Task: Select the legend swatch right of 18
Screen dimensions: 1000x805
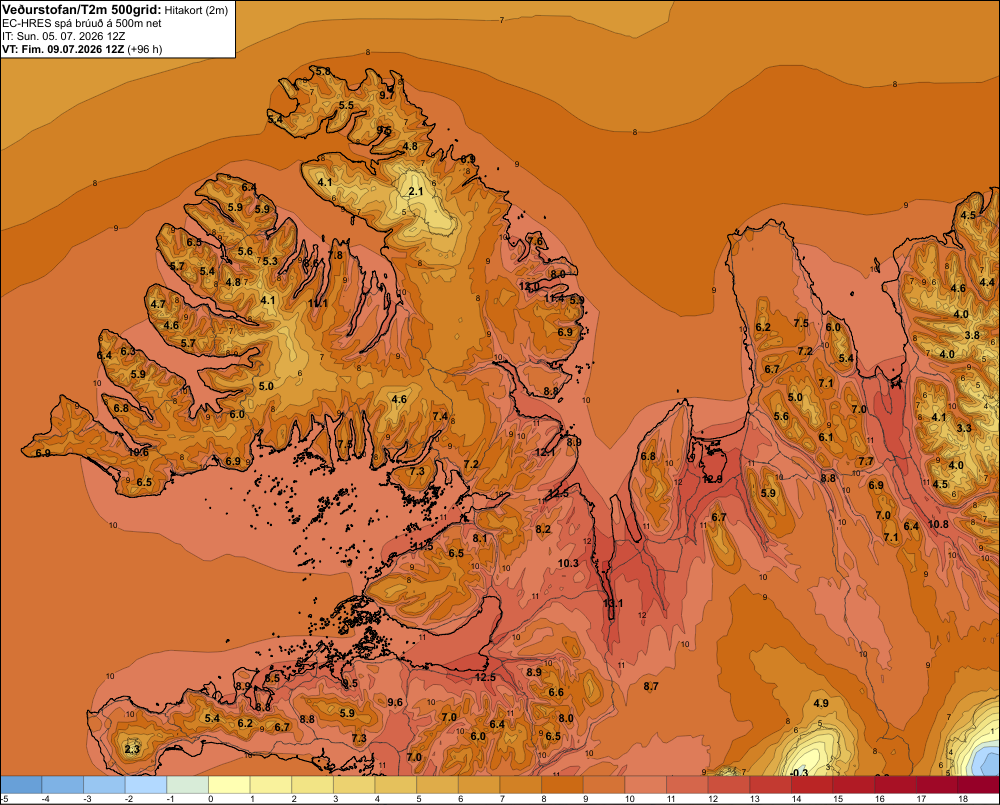Action: [979, 785]
